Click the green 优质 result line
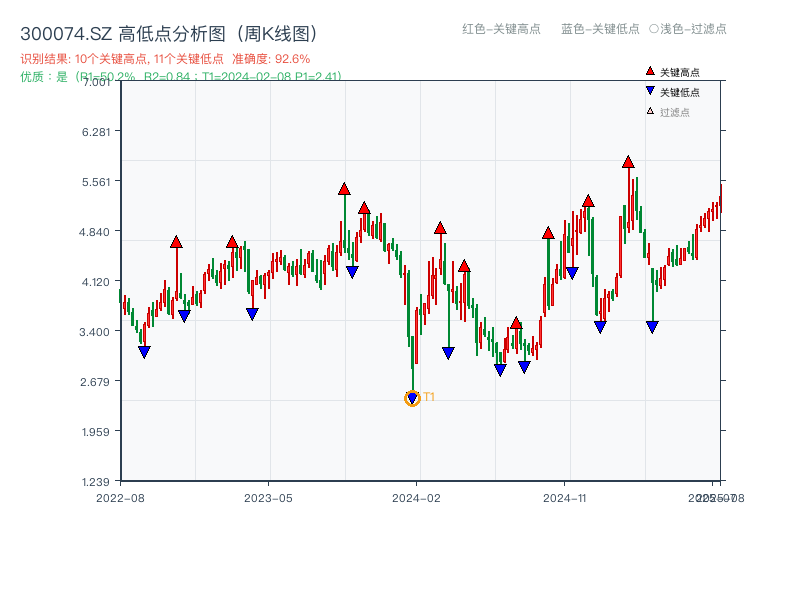This screenshot has width=800, height=600. [x=181, y=77]
